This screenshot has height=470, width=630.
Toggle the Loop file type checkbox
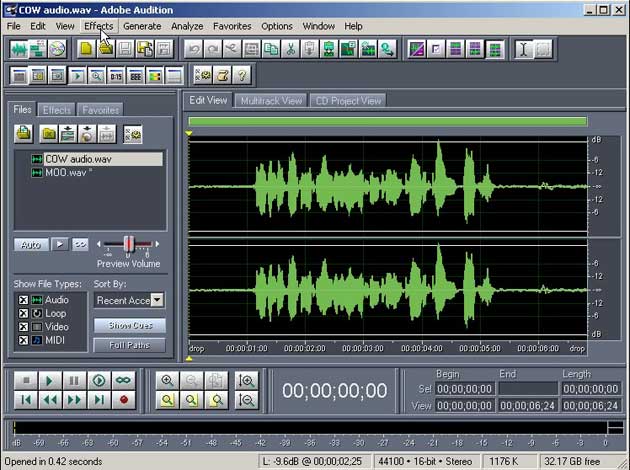point(24,313)
